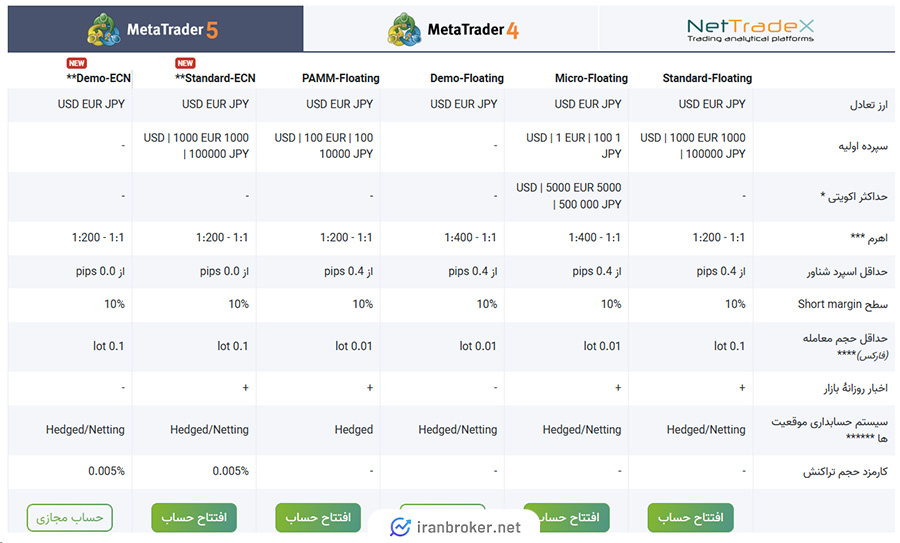The height and width of the screenshot is (543, 900).
Task: Click the اهرم *** row label
Action: pos(869,238)
